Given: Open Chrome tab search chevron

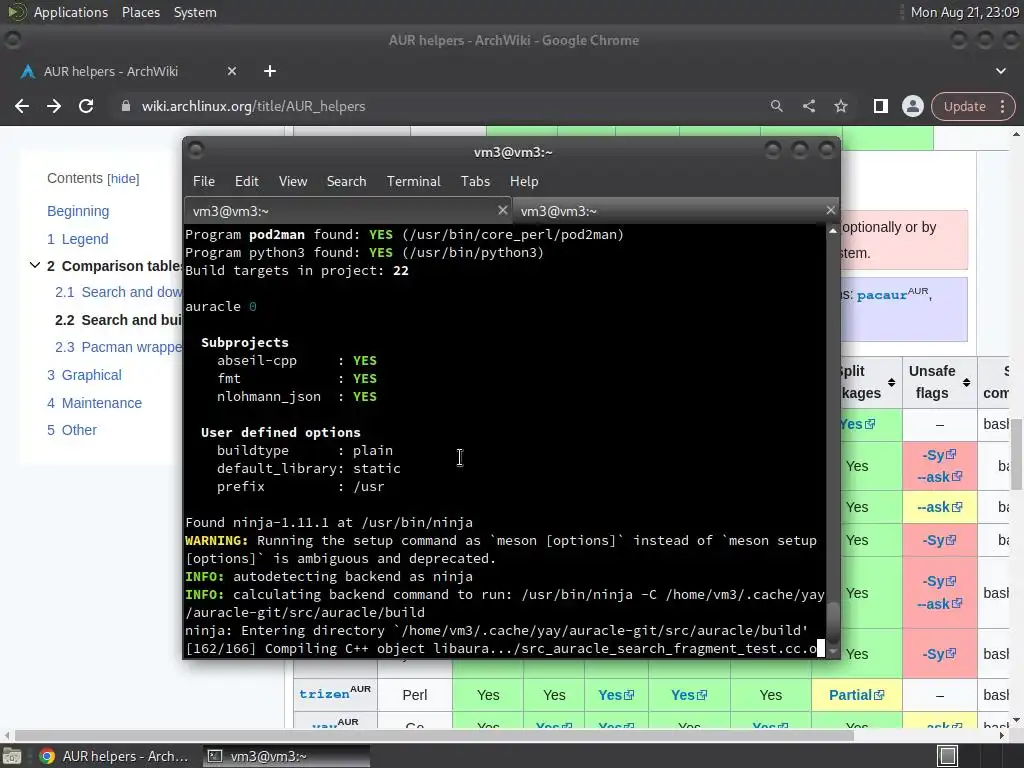Looking at the screenshot, I should 1000,71.
